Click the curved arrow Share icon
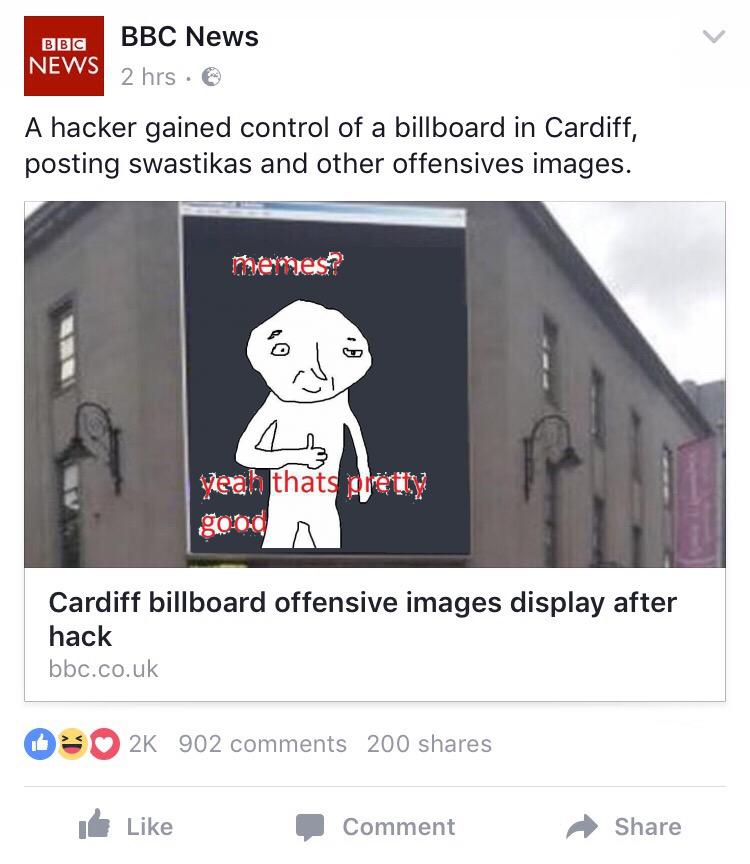The image size is (750, 864). point(582,826)
